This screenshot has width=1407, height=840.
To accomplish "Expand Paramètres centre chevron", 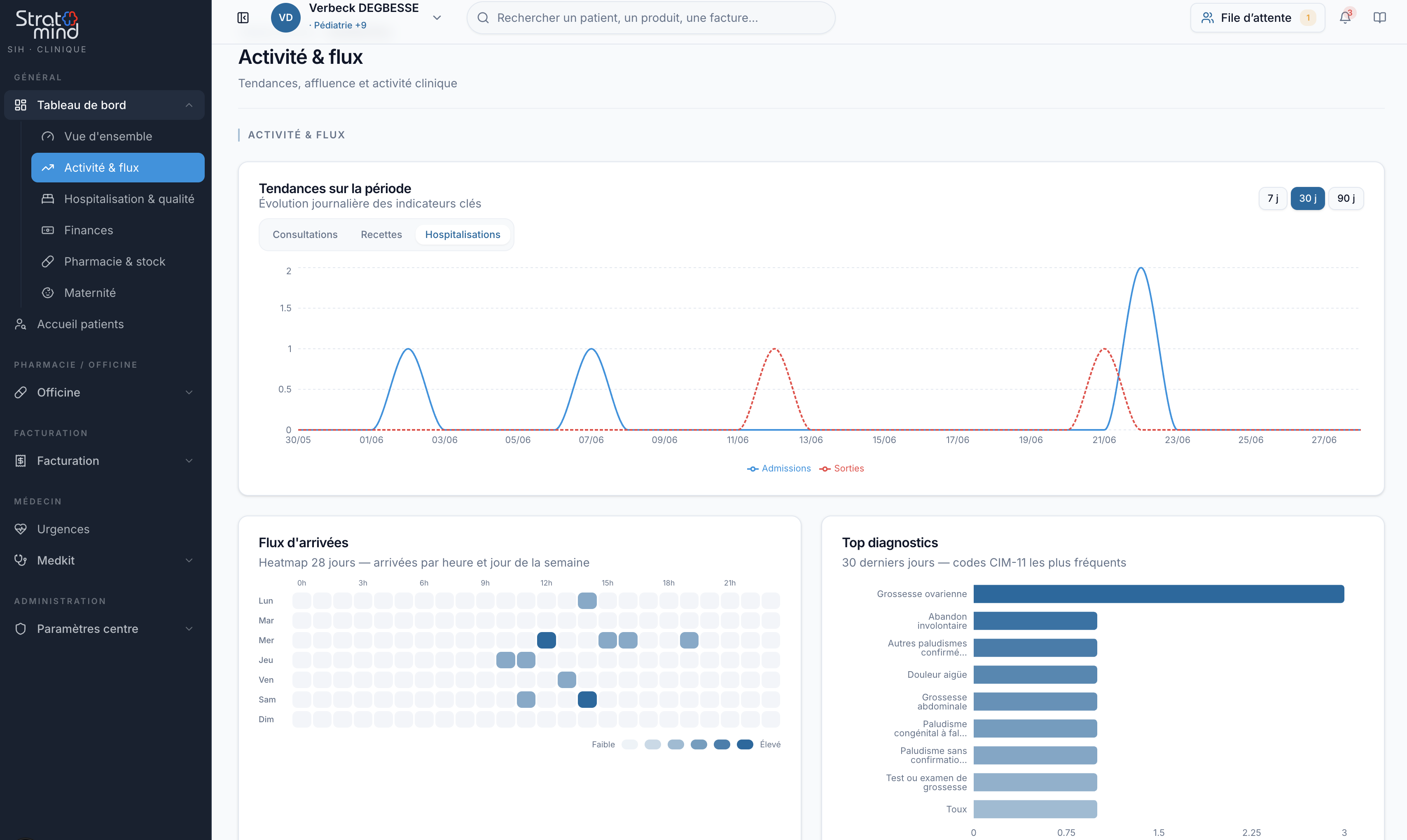I will (189, 629).
